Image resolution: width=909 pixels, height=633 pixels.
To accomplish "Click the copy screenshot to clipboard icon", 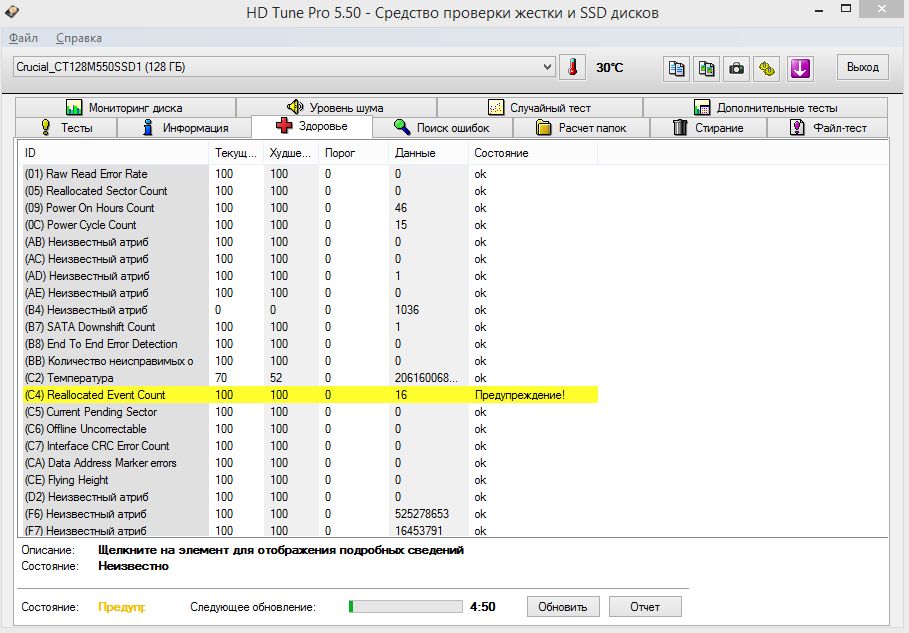I will click(x=706, y=68).
